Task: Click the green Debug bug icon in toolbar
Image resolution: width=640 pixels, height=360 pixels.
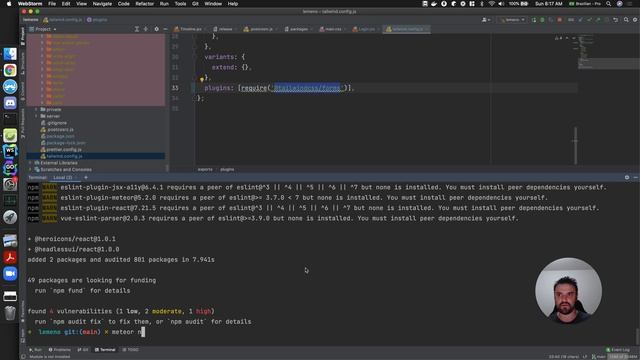Action: coord(542,20)
